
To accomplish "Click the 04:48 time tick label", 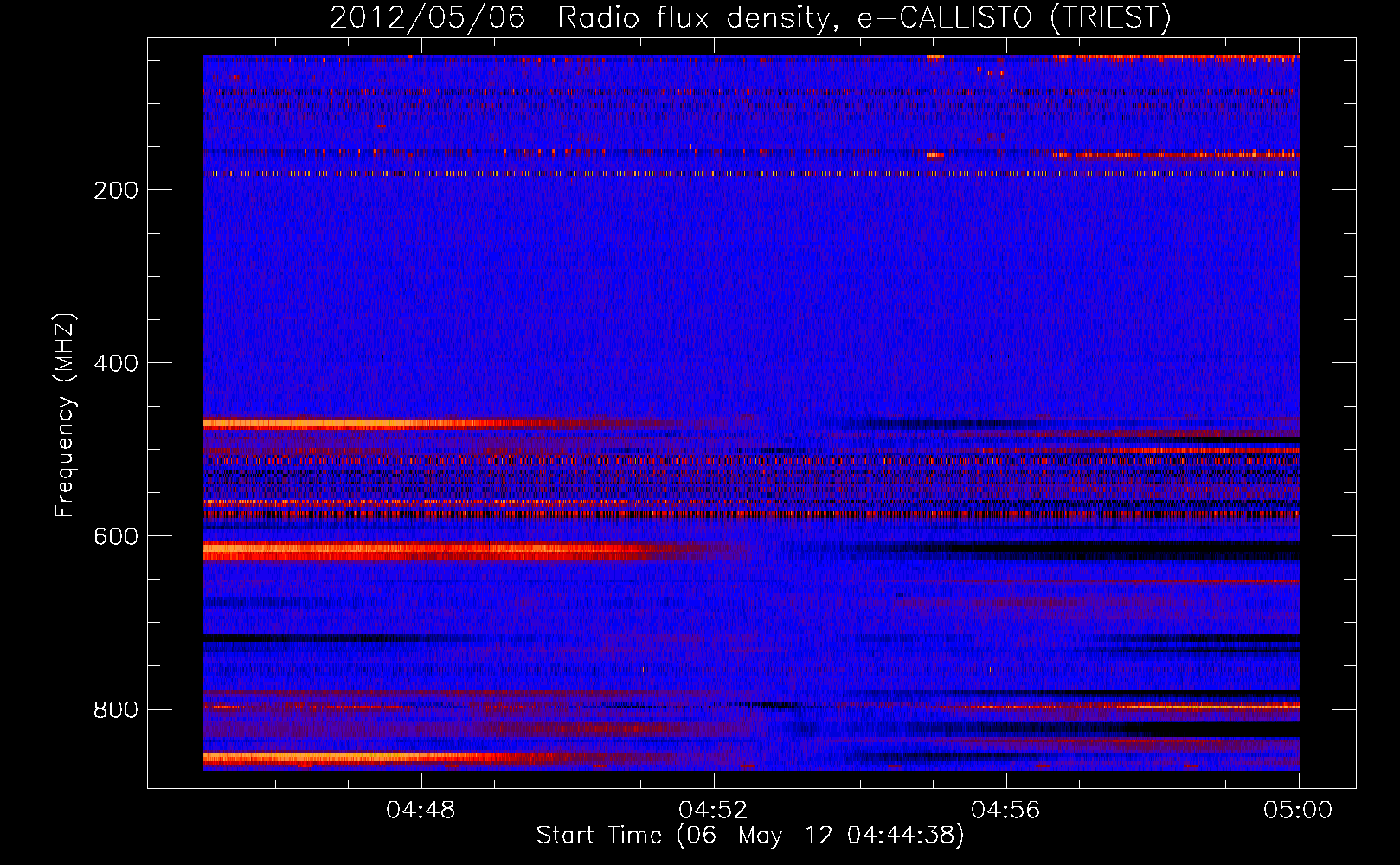I will click(x=421, y=811).
